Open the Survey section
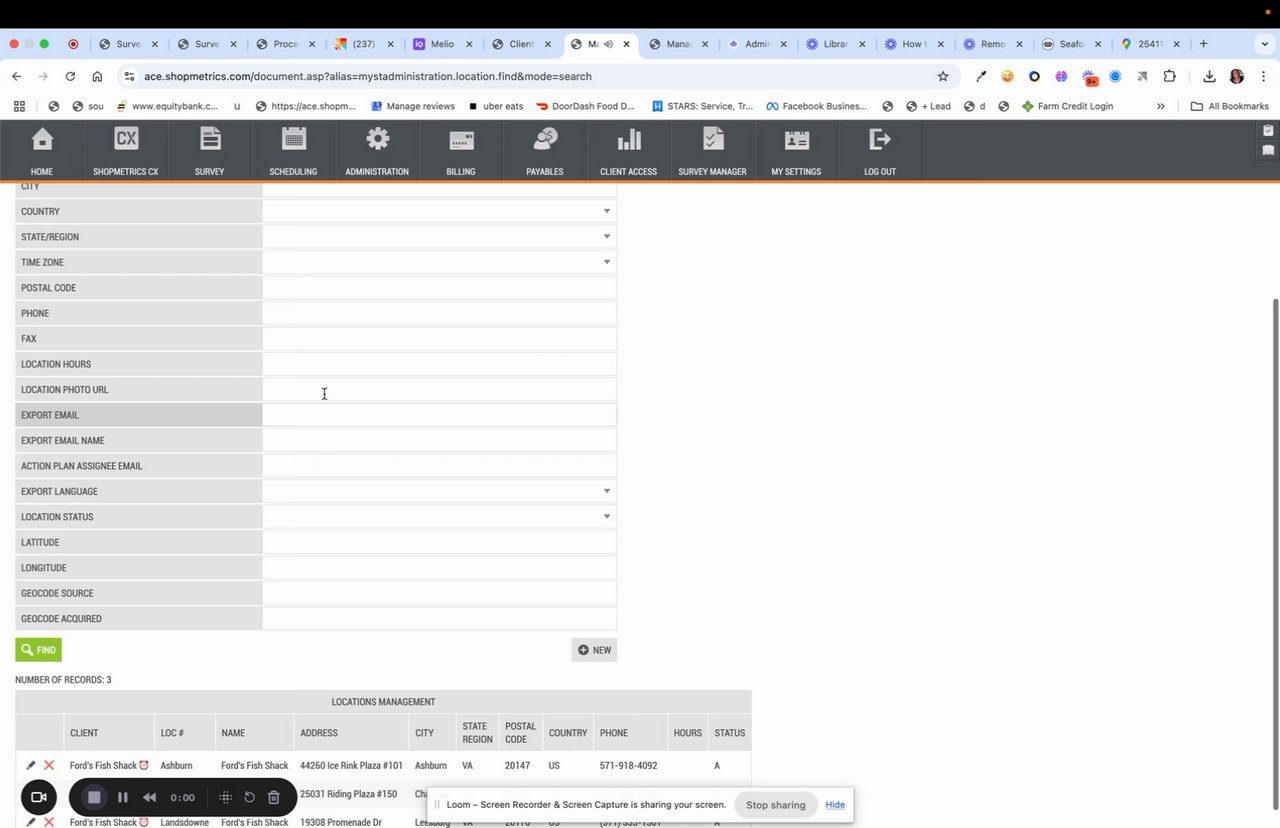 click(x=210, y=150)
